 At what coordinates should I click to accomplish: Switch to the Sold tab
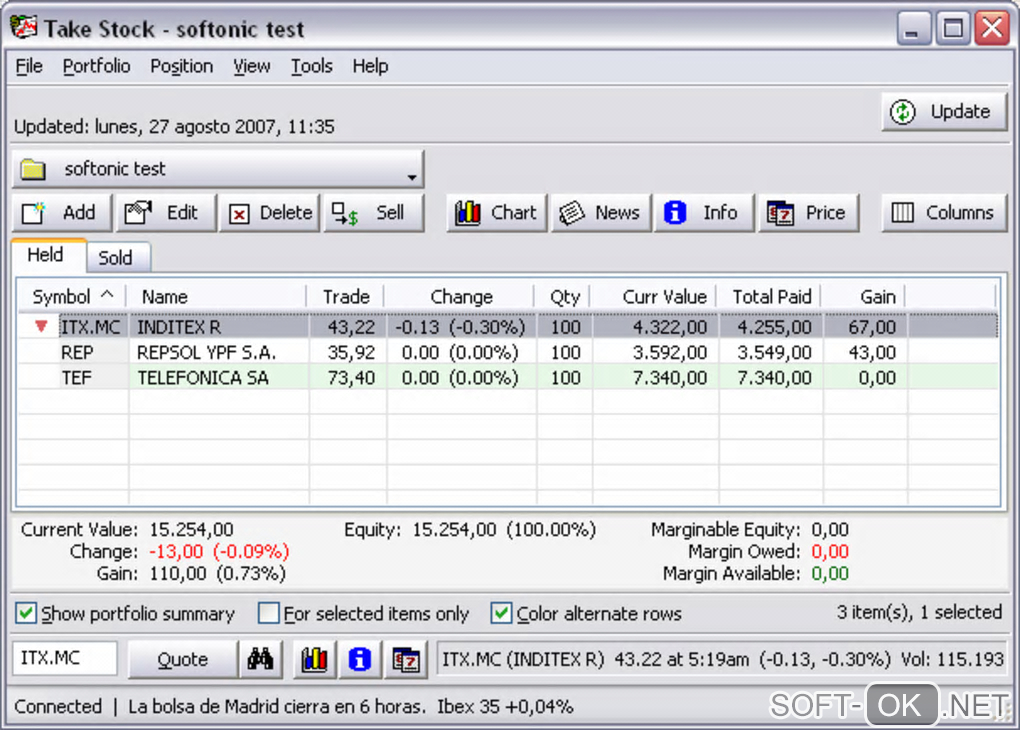pyautogui.click(x=117, y=258)
